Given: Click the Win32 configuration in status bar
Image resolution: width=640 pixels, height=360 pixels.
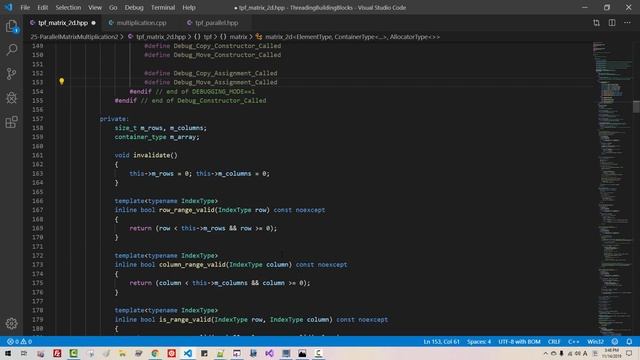Looking at the screenshot, I should [595, 342].
